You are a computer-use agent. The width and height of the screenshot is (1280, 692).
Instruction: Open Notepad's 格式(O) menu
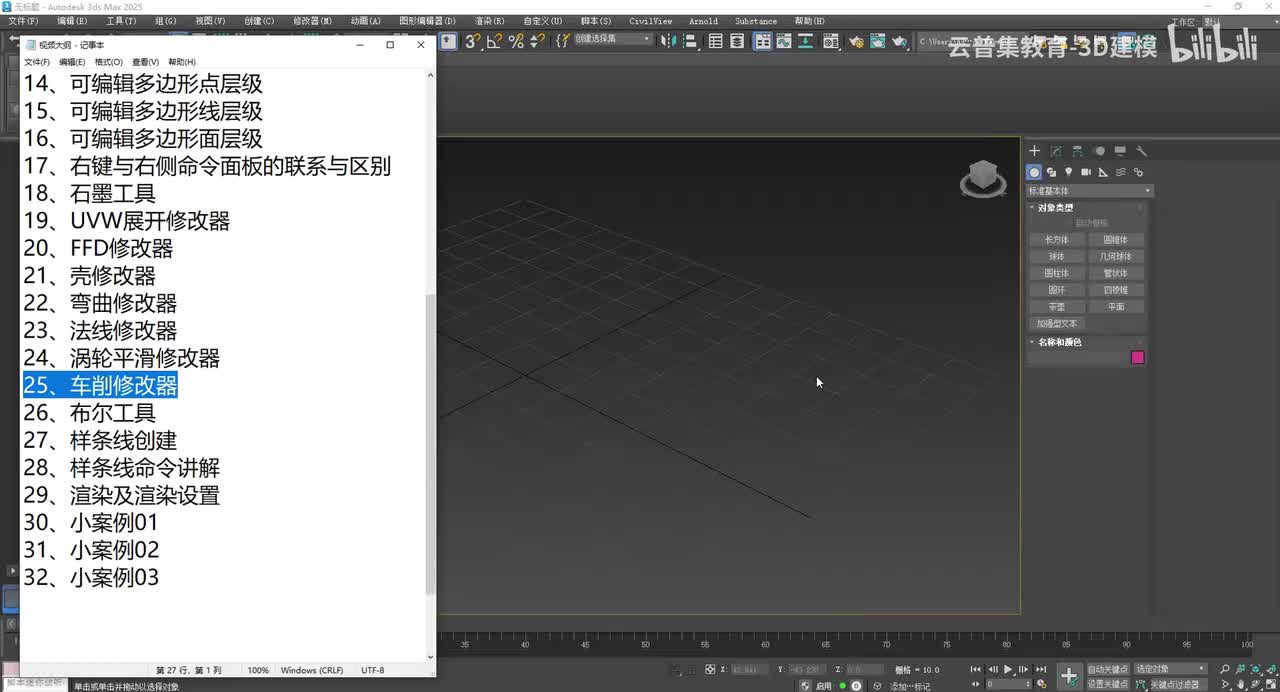coord(108,62)
